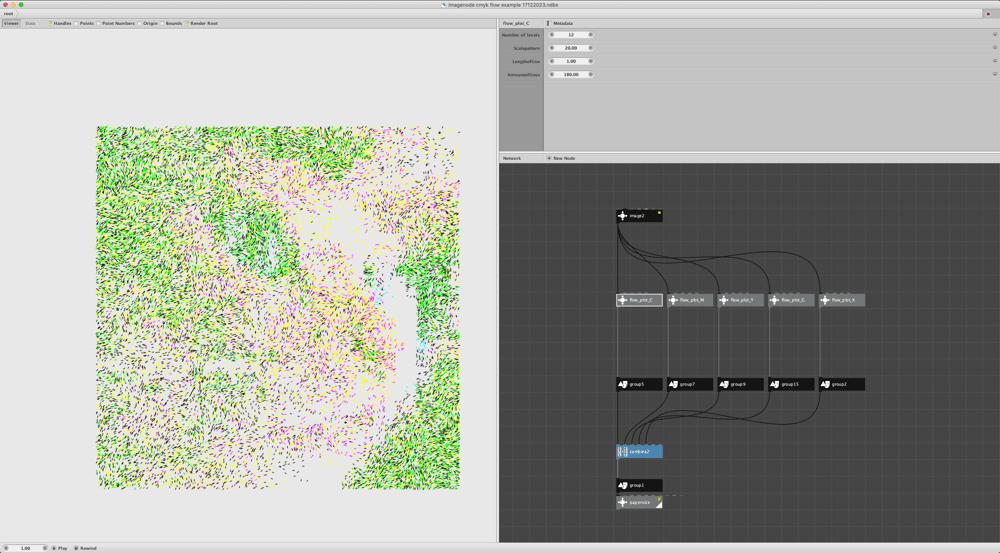The width and height of the screenshot is (1000, 553).
Task: Enable the Points checkbox
Action: click(x=76, y=23)
